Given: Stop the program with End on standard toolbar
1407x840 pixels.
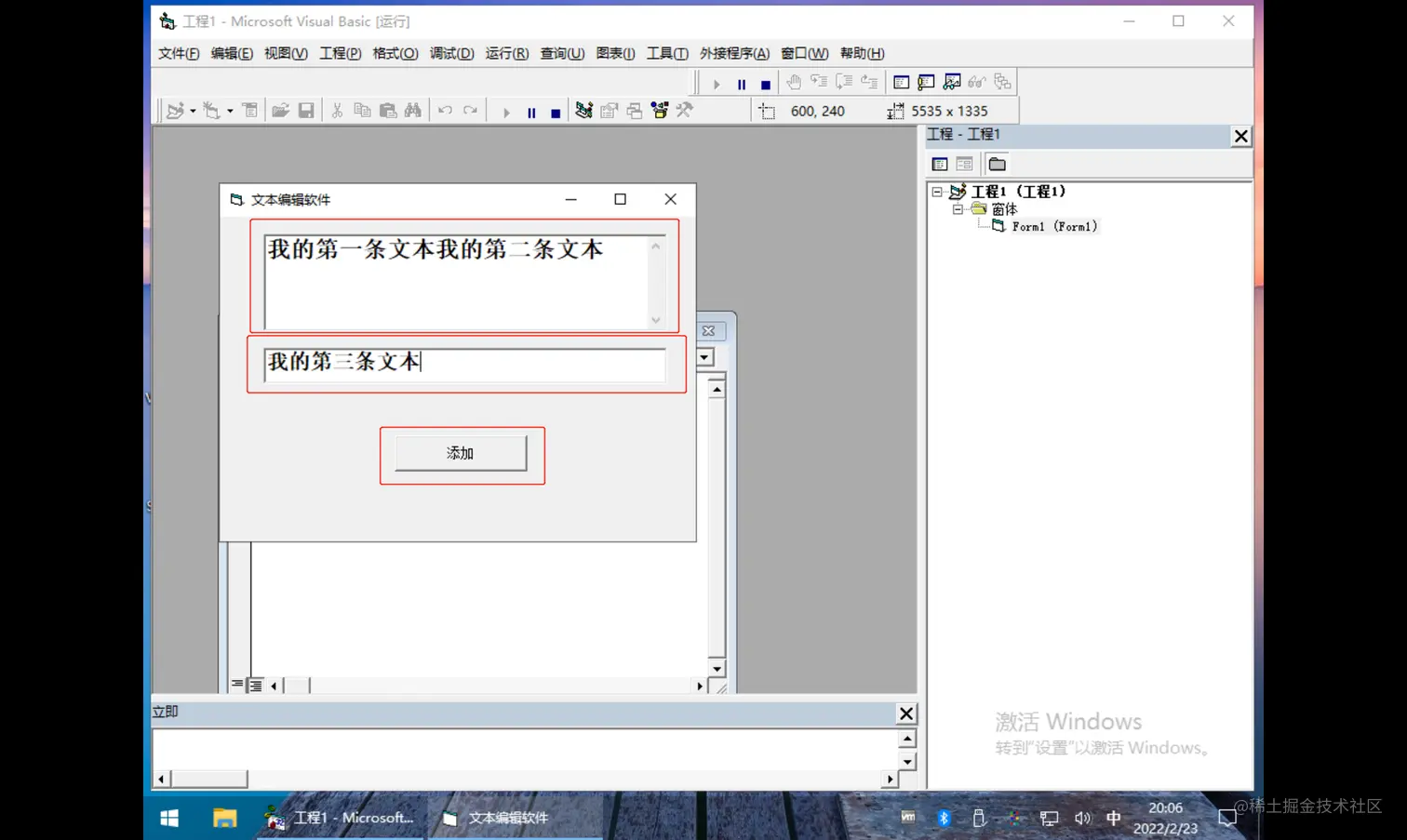Looking at the screenshot, I should pyautogui.click(x=556, y=113).
